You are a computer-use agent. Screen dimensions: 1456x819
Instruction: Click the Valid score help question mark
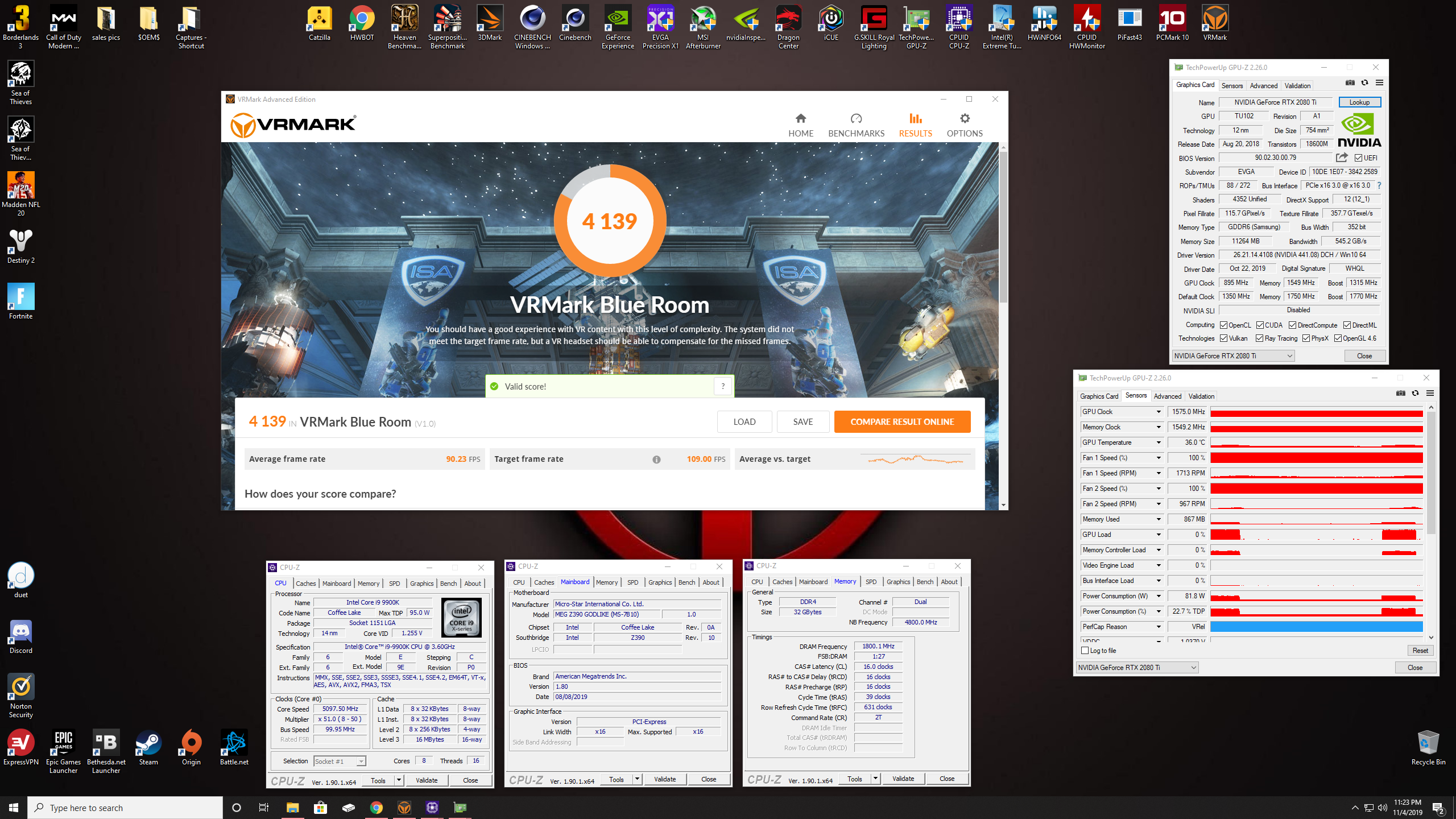coord(723,386)
